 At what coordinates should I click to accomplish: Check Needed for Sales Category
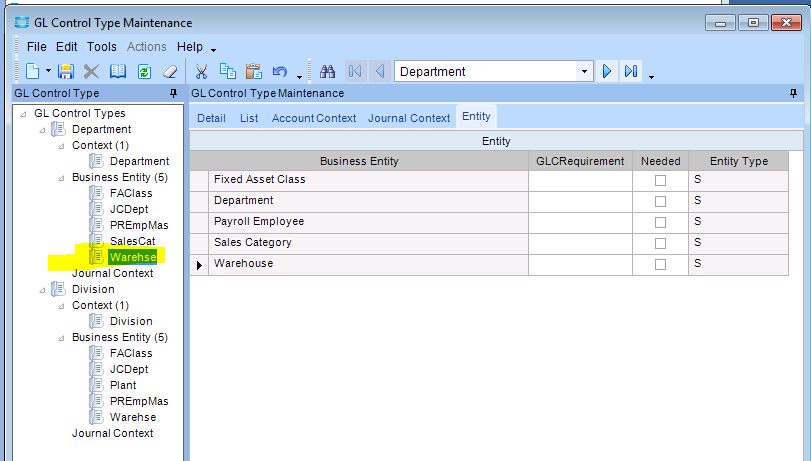(660, 243)
